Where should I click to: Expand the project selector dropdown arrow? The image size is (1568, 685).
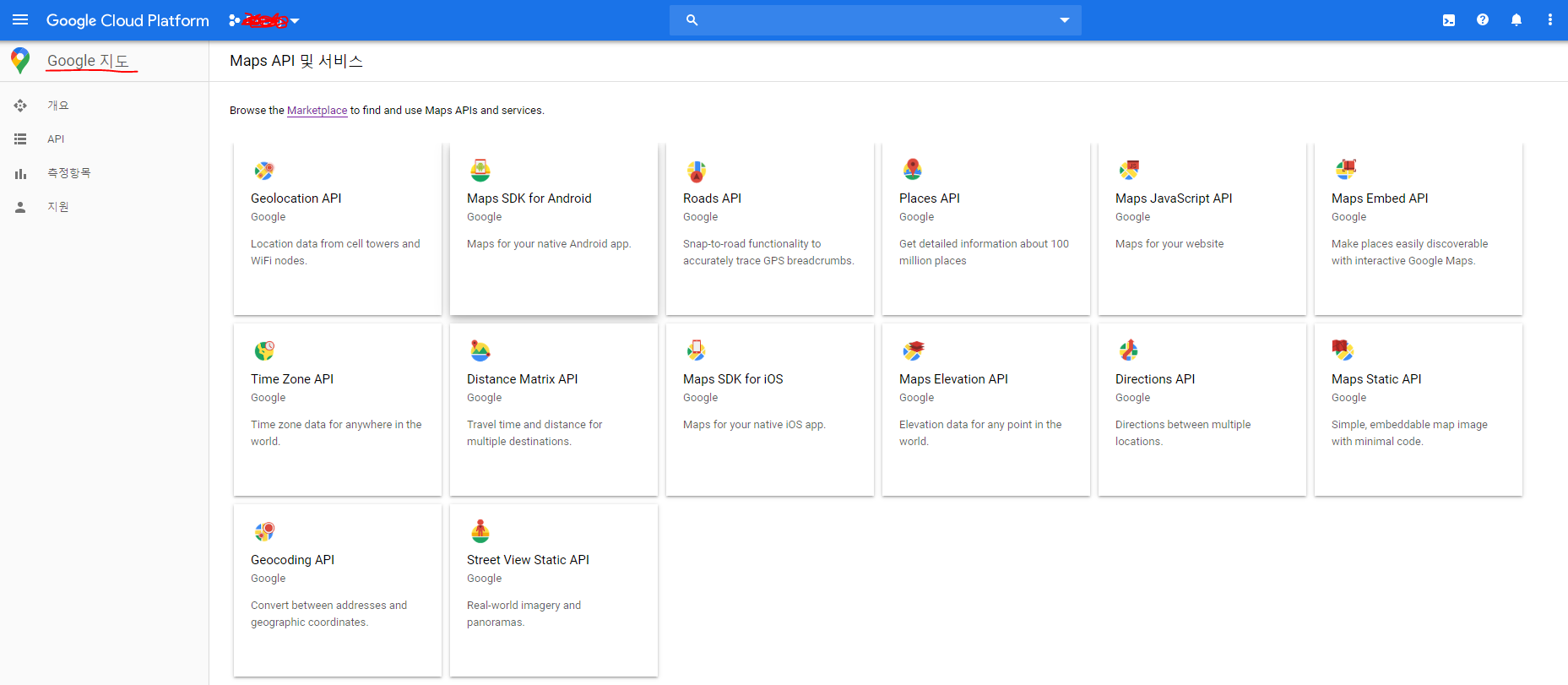[x=295, y=21]
